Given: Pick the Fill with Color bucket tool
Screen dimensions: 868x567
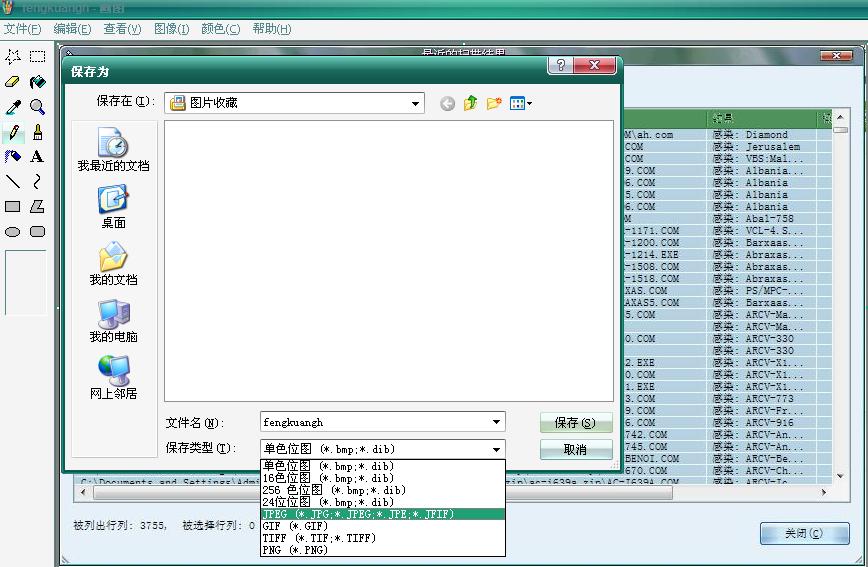Looking at the screenshot, I should point(37,82).
